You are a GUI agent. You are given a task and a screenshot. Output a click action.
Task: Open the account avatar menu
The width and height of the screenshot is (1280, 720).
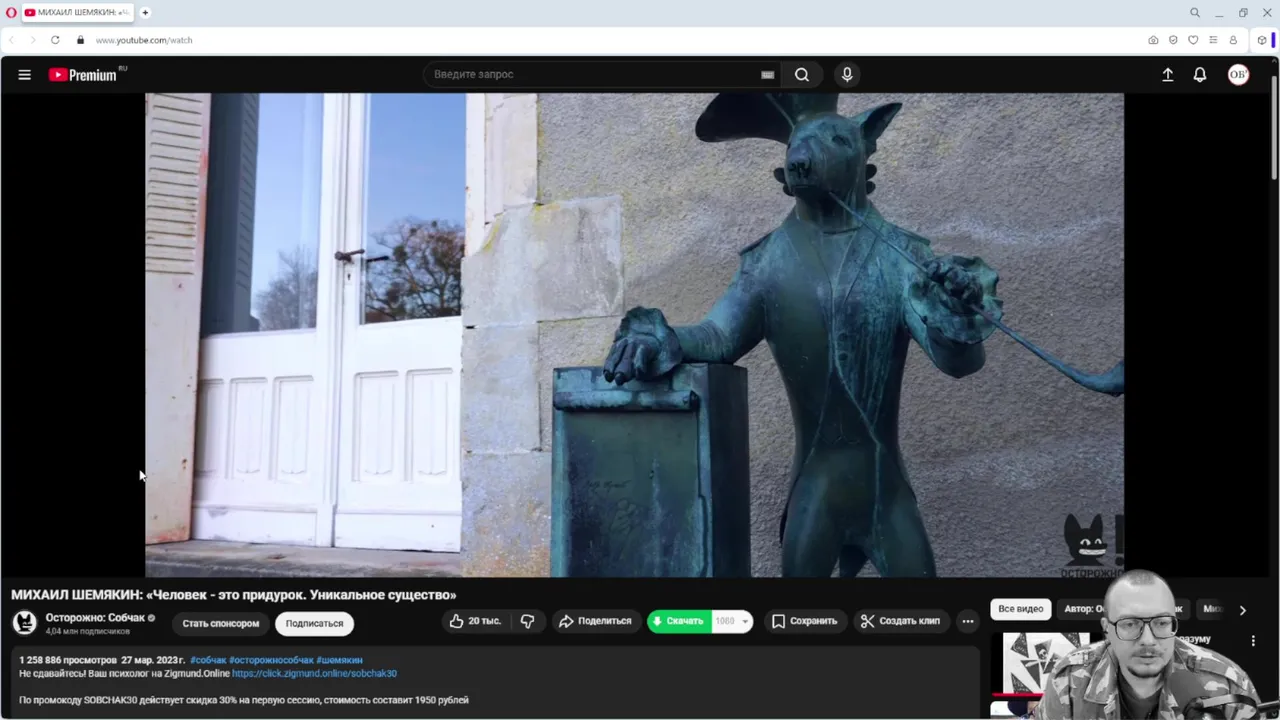tap(1238, 75)
